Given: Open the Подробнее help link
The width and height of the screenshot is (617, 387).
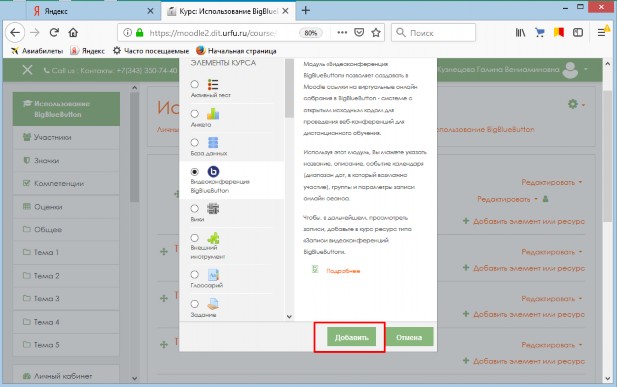Looking at the screenshot, I should pos(343,271).
